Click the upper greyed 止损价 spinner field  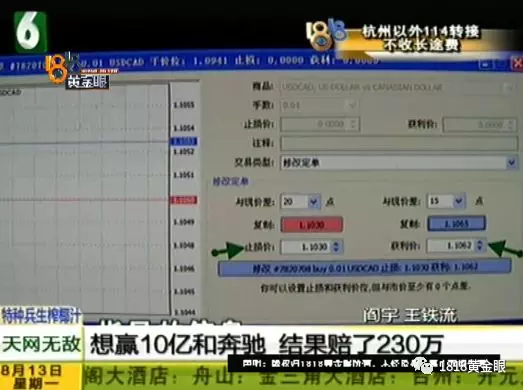[x=320, y=124]
